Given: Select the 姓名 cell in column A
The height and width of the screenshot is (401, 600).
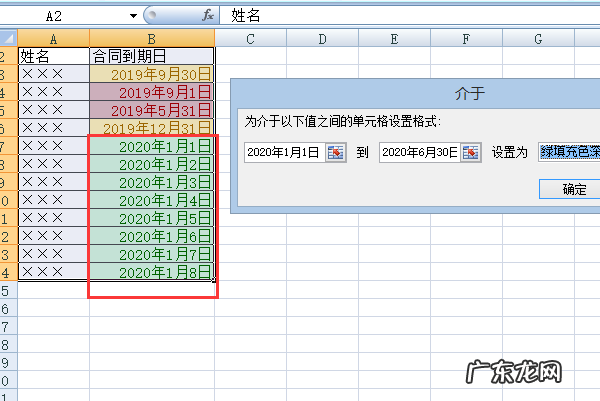Looking at the screenshot, I should coord(53,56).
